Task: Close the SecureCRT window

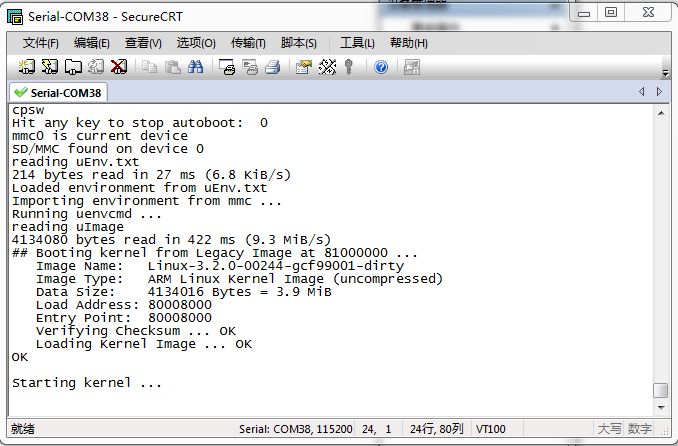Action: tap(648, 12)
